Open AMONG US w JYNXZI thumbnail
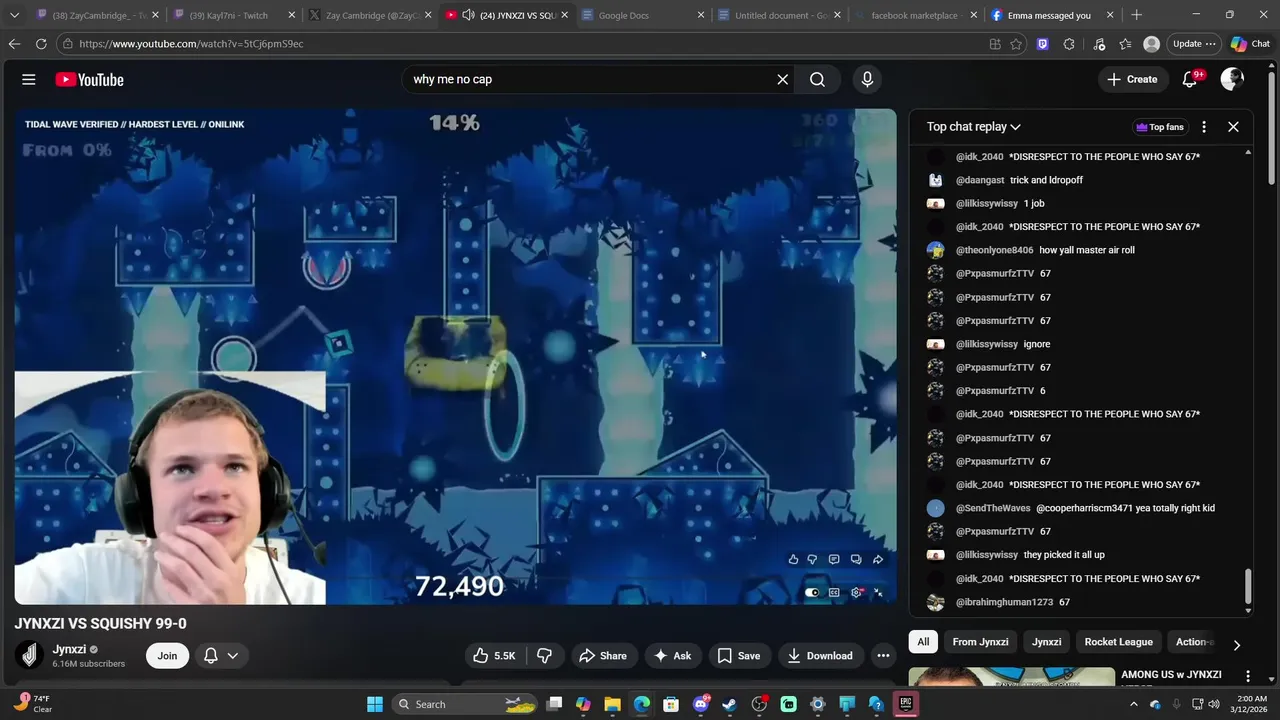Viewport: 1280px width, 720px height. [1011, 677]
